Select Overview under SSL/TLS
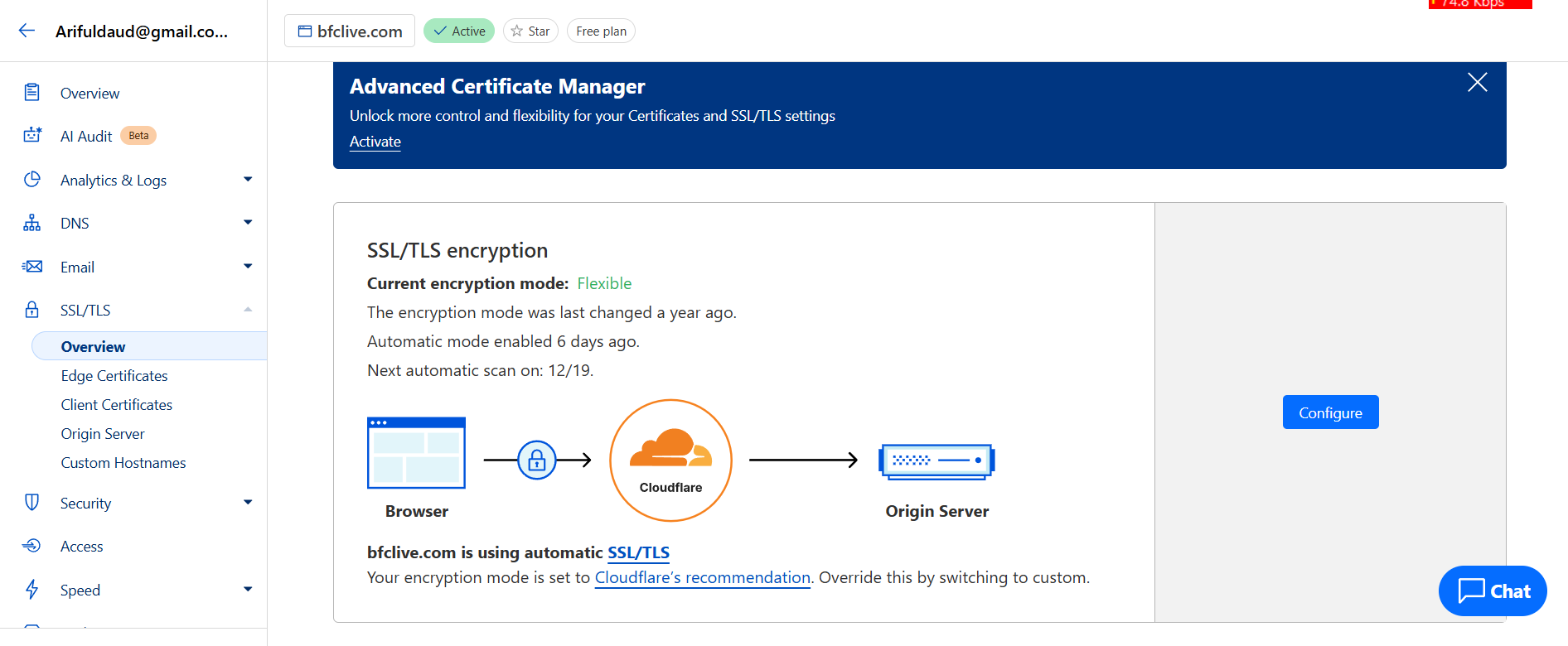This screenshot has height=646, width=1568. (x=149, y=346)
